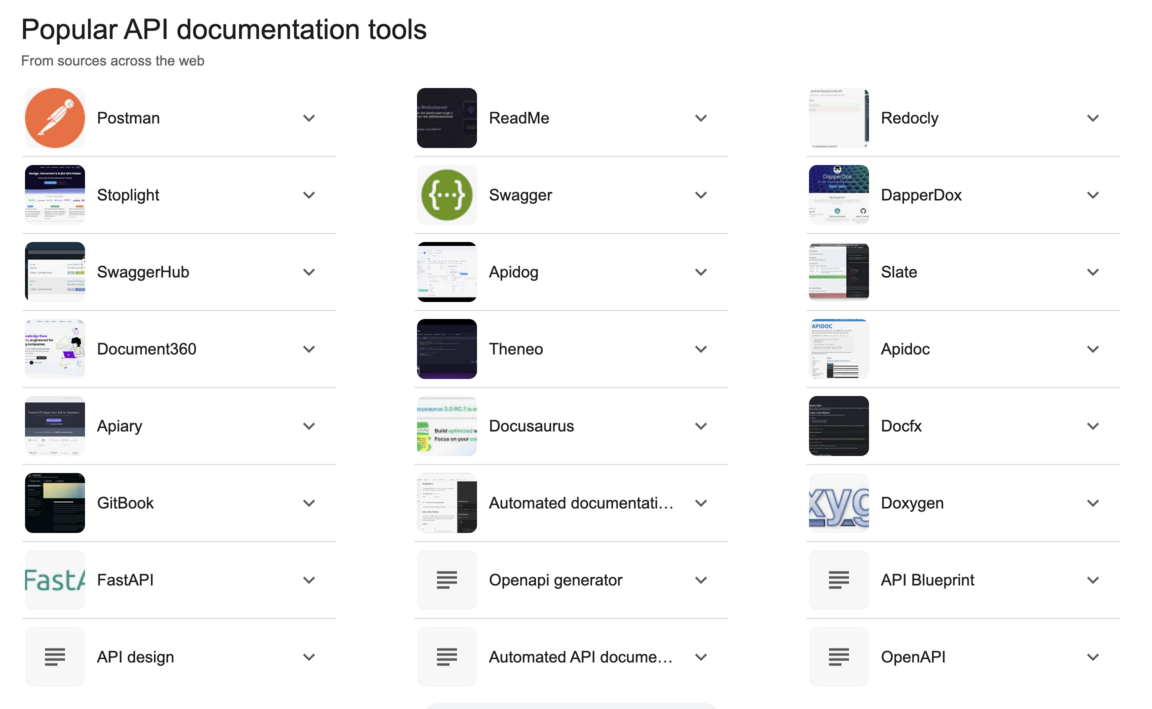Expand the Docusaurus chevron
Viewport: 1152px width, 709px height.
[x=701, y=426]
